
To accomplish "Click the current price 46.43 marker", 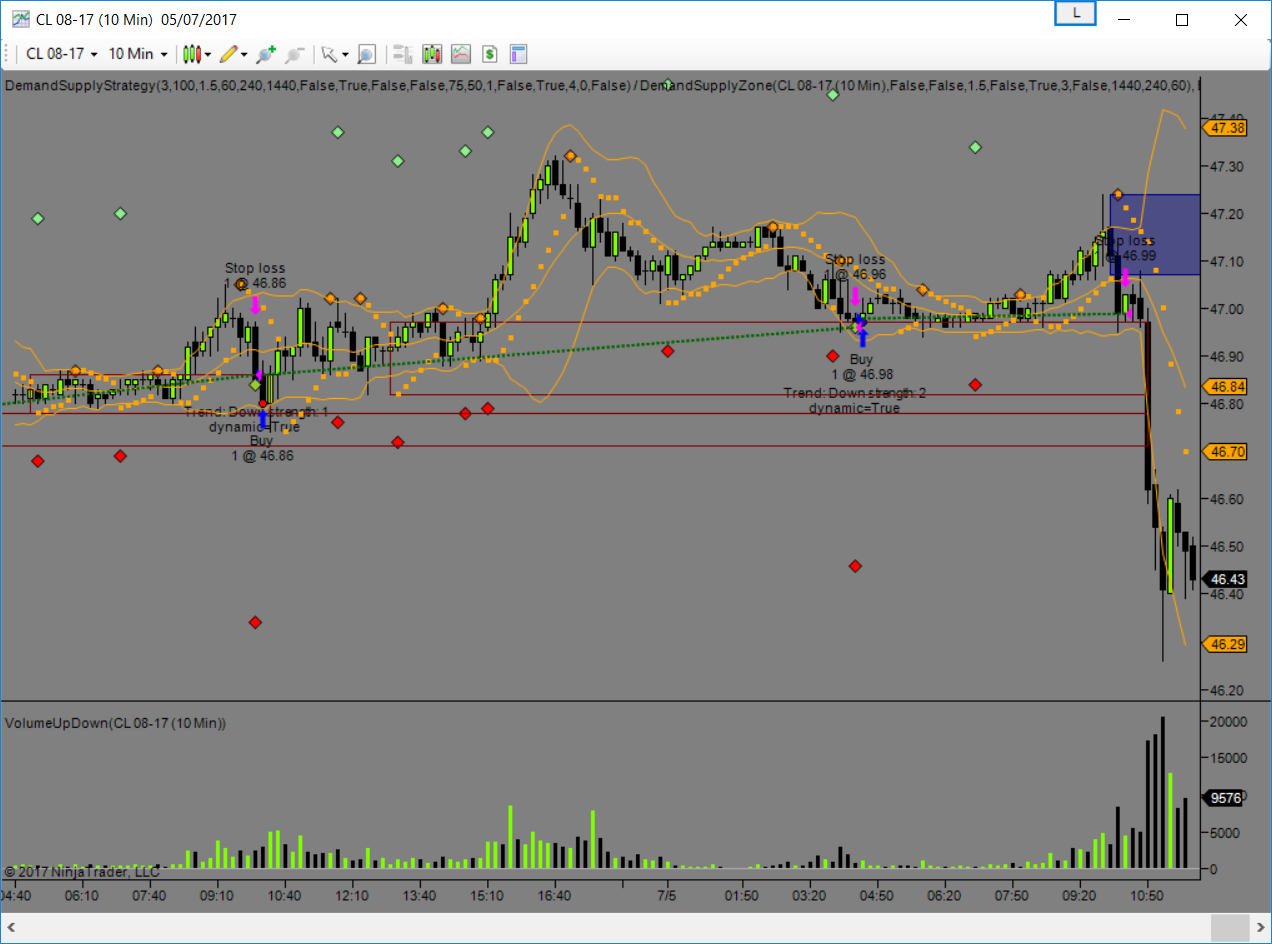I will pyautogui.click(x=1226, y=579).
